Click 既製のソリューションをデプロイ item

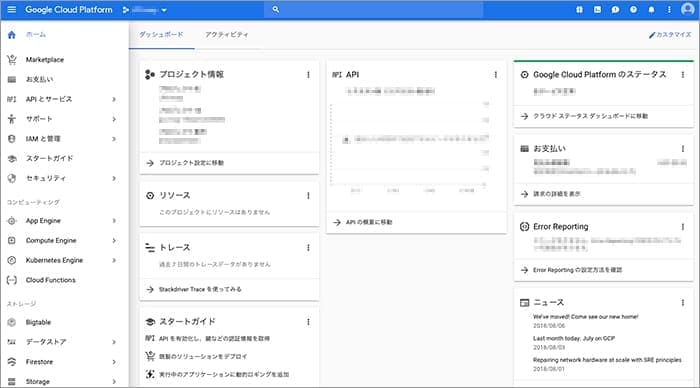click(203, 356)
